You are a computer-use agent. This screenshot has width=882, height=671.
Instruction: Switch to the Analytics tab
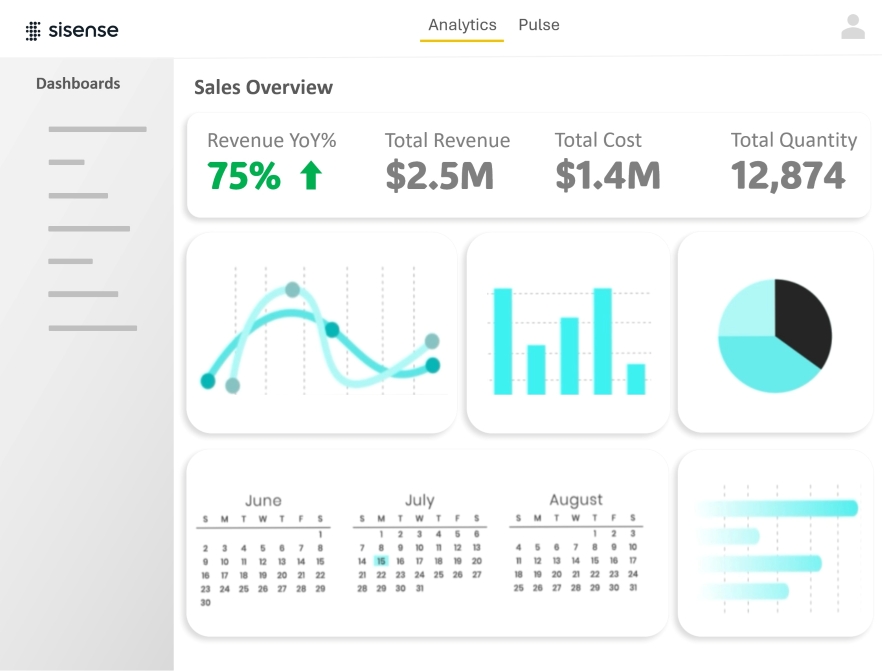[x=462, y=25]
